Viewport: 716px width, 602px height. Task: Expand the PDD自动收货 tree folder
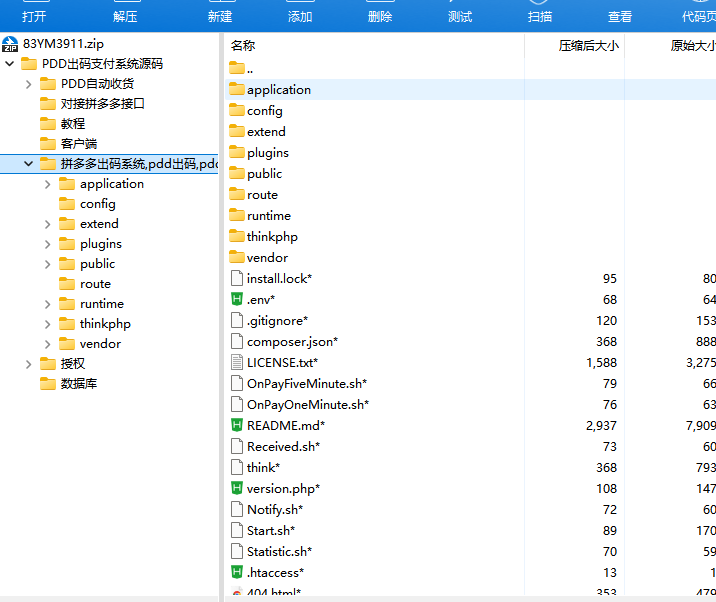click(x=28, y=84)
